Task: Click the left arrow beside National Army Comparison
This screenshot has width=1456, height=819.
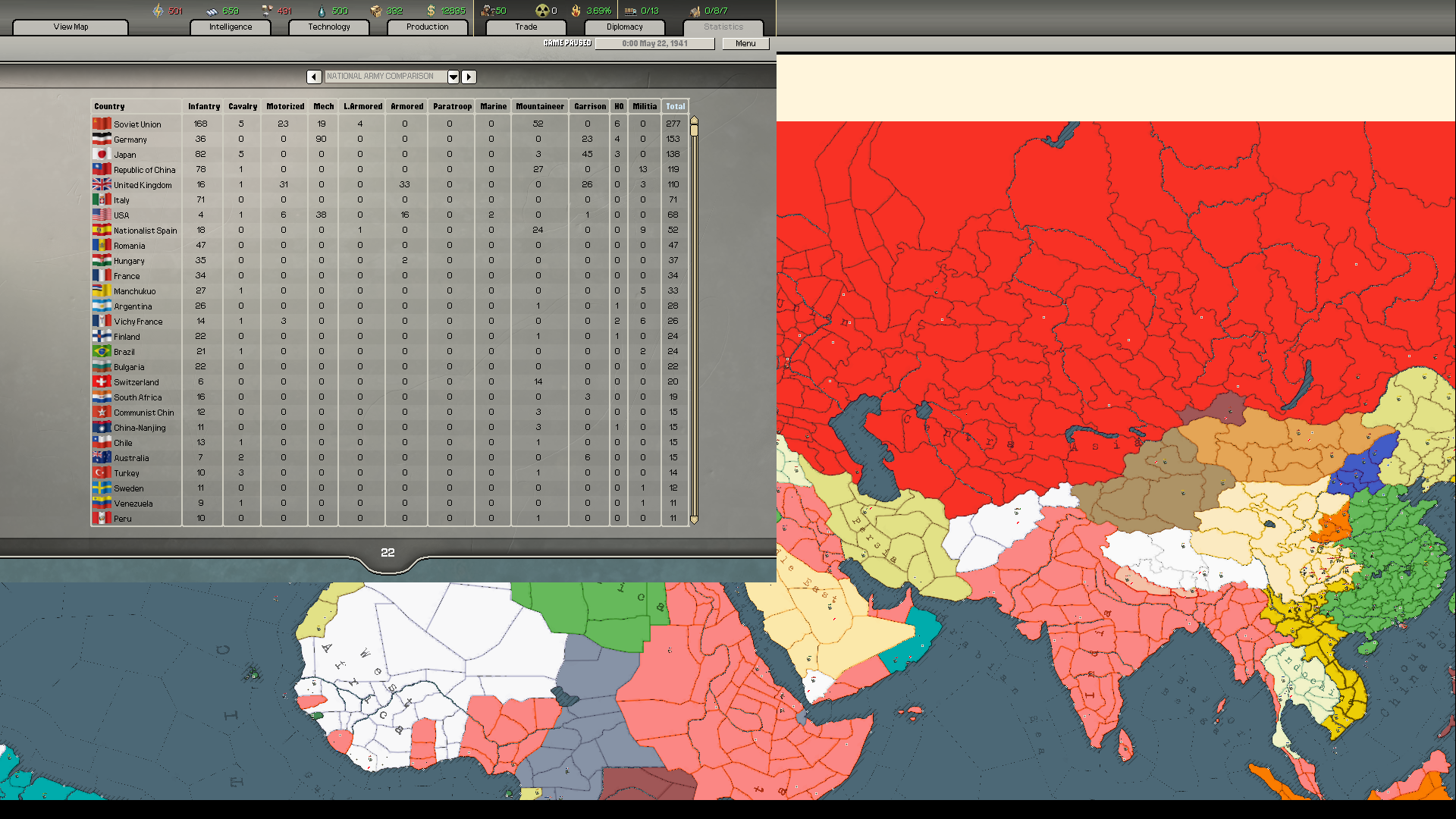Action: [x=314, y=77]
